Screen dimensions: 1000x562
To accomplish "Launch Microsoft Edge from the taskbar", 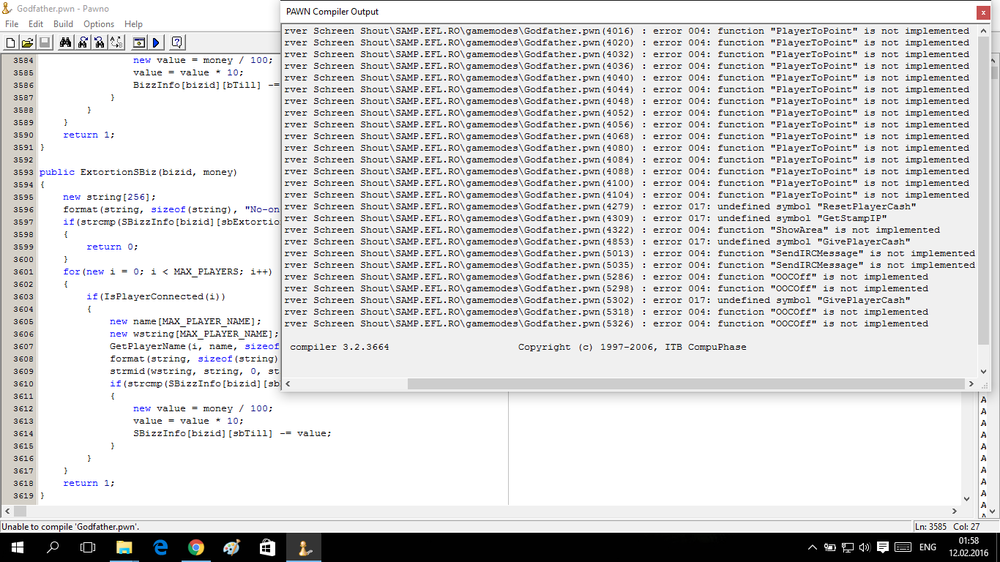I will 160,547.
